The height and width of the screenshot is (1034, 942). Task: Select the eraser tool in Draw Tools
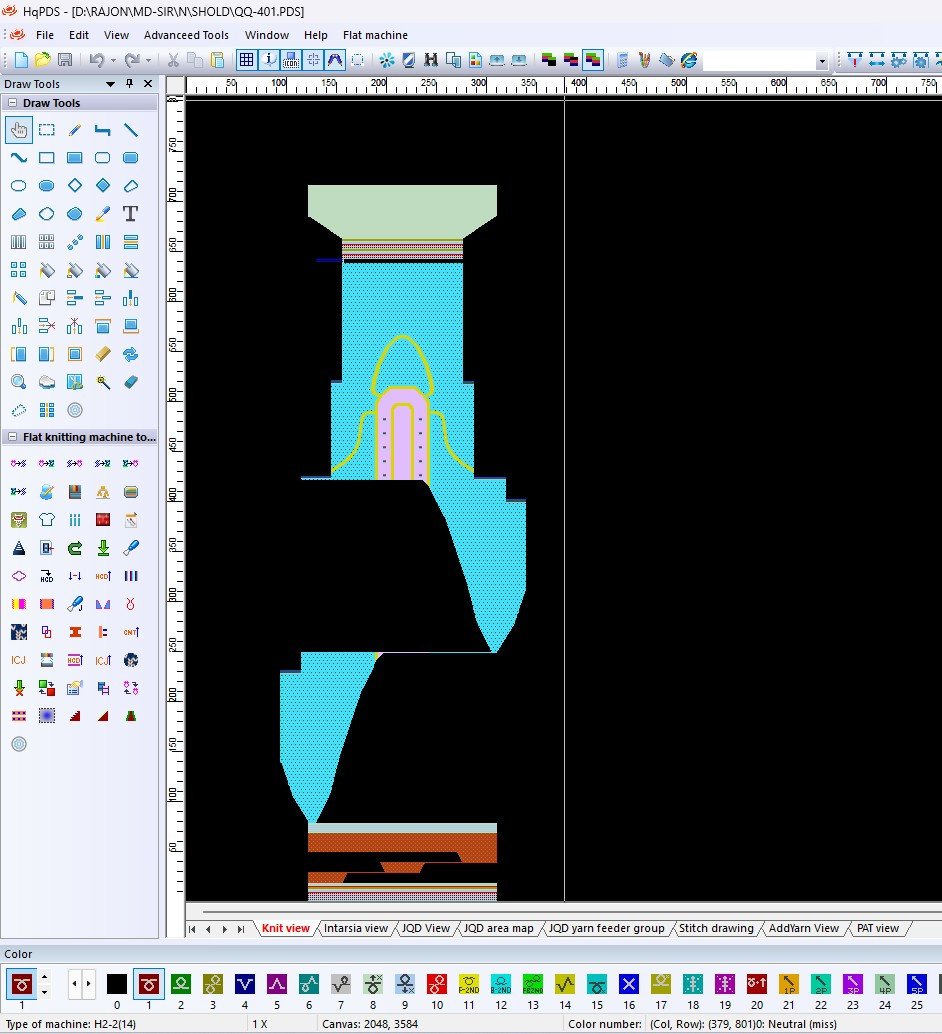(x=130, y=382)
